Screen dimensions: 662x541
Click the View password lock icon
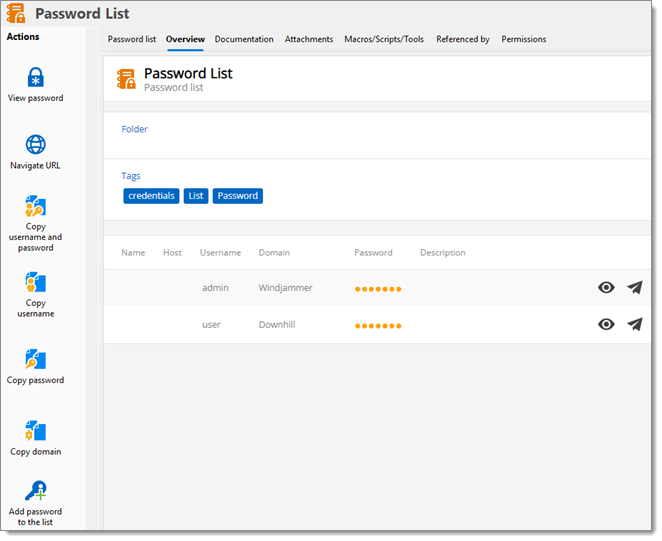coord(35,78)
